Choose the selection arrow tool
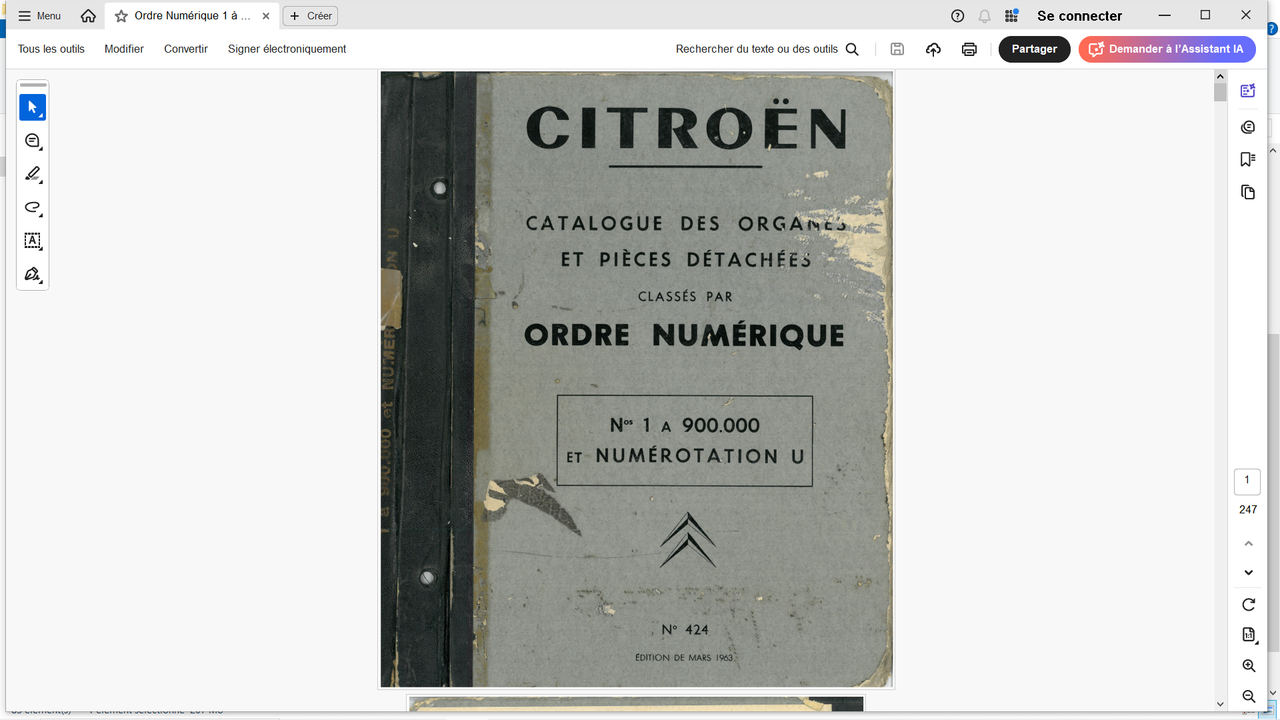This screenshot has height=720, width=1280. coord(32,107)
